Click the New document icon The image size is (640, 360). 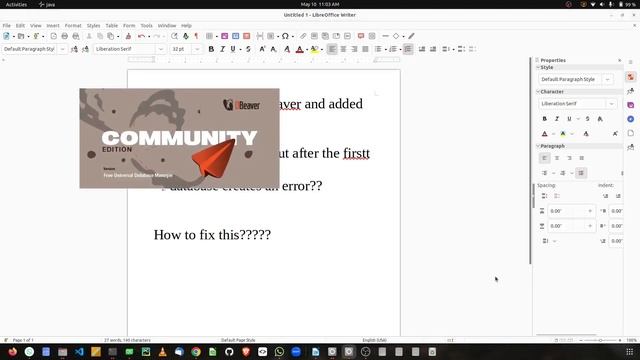7,36
